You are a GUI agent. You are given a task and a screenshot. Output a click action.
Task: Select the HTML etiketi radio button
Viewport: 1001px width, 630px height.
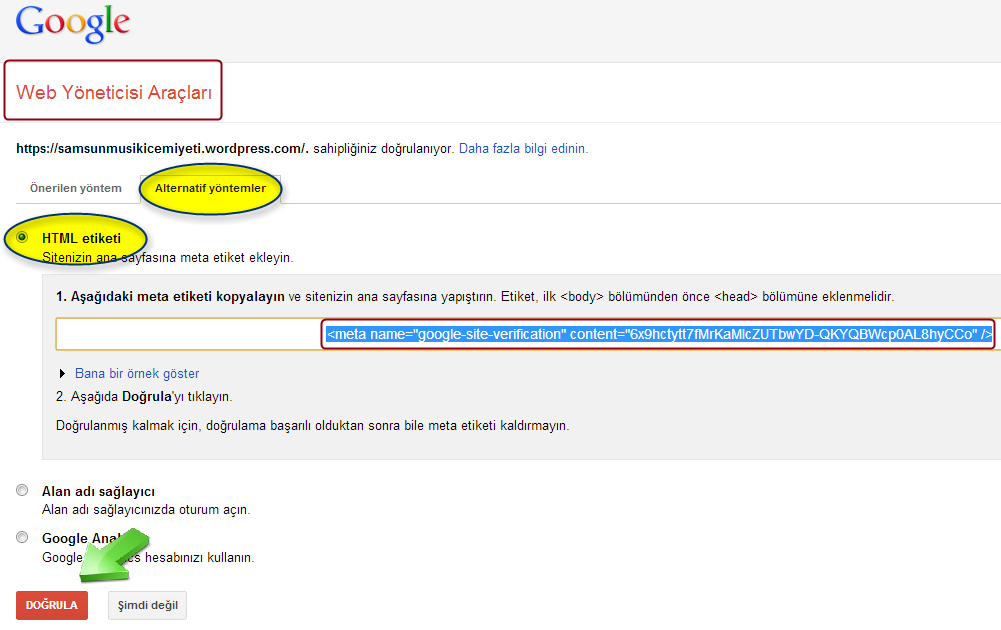click(x=22, y=237)
